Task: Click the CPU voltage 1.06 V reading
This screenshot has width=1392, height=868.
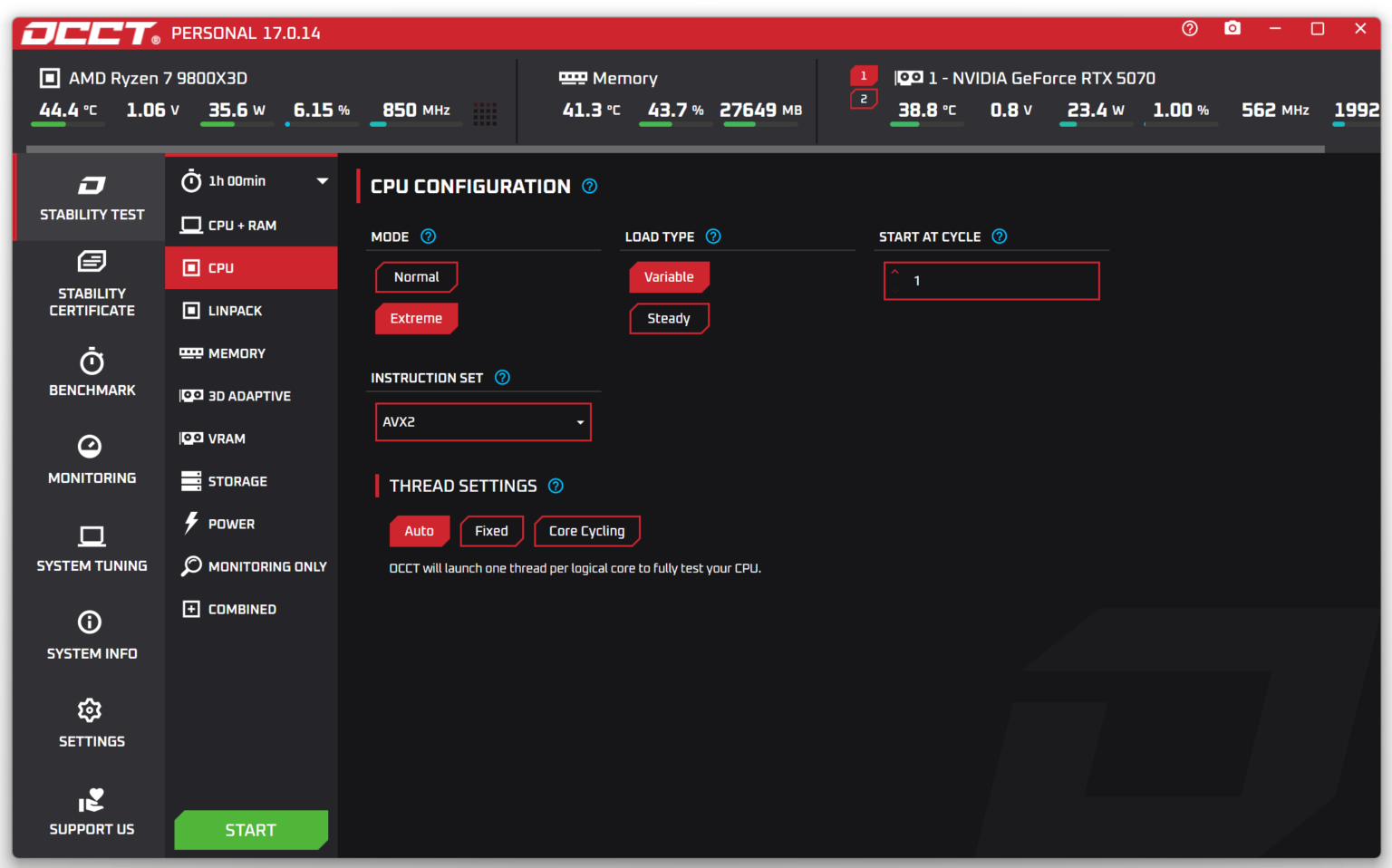Action: pos(152,111)
